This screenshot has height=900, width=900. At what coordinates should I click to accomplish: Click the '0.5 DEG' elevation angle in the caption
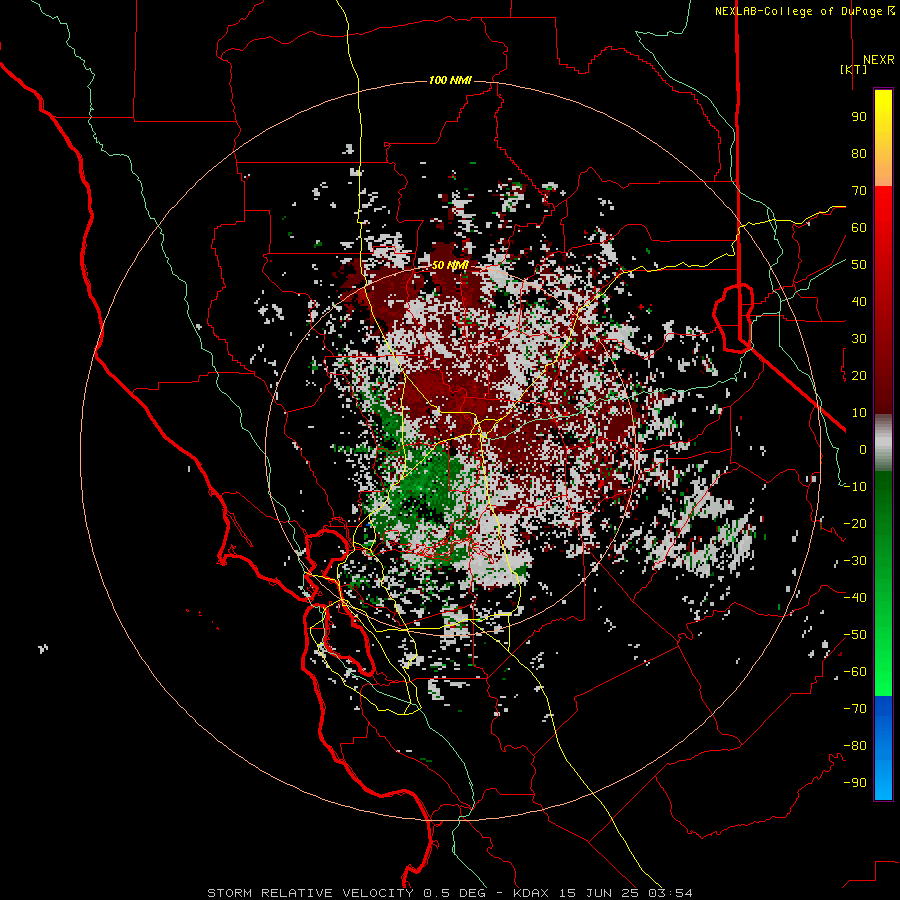tap(455, 893)
